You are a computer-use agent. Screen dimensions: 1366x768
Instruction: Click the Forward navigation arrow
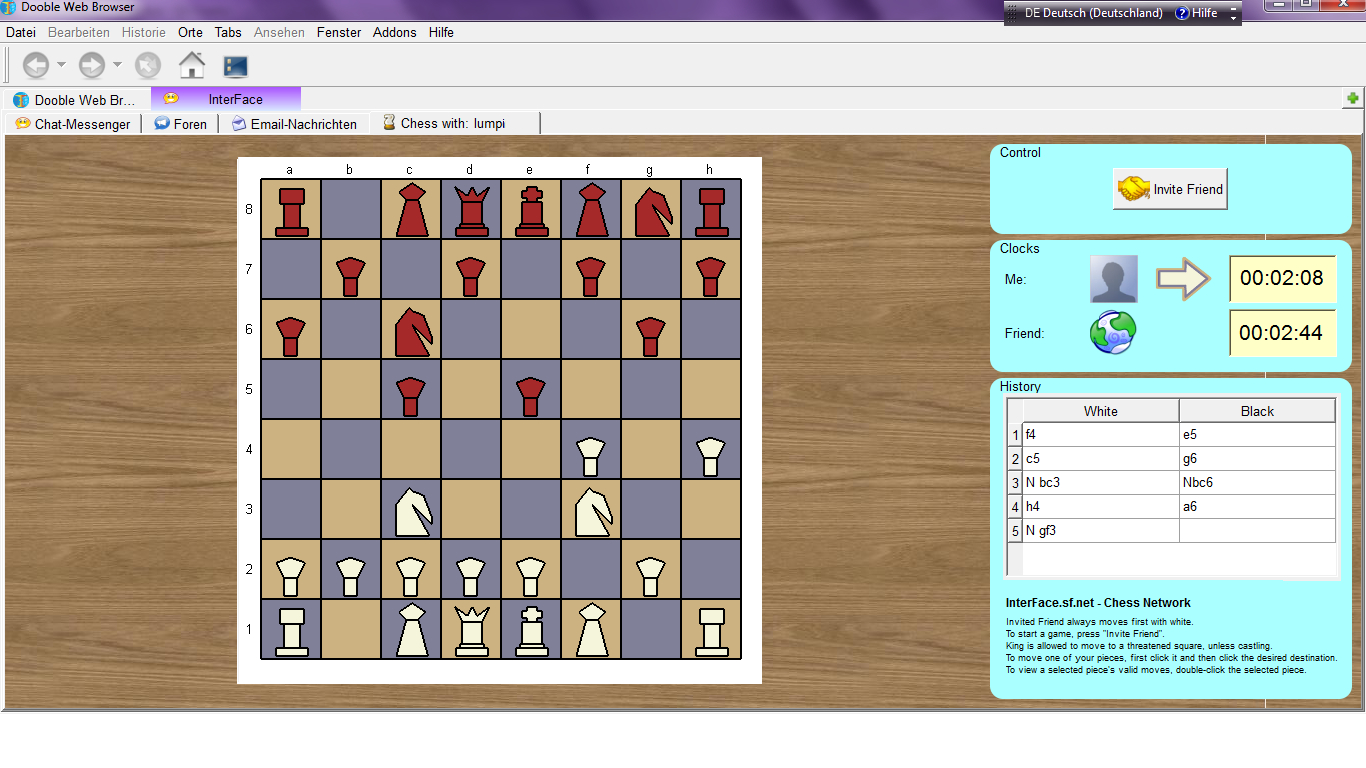click(92, 66)
